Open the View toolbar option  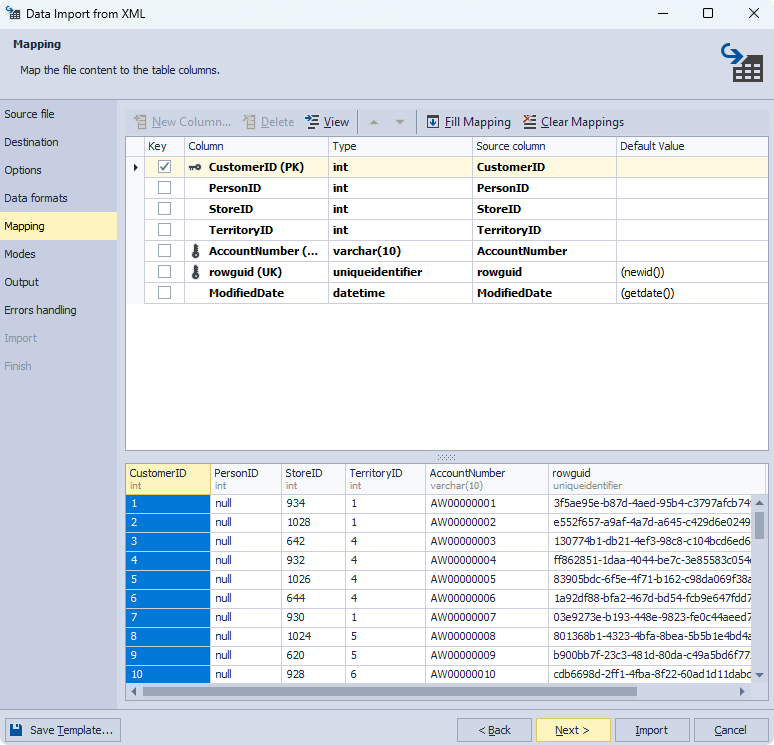click(x=327, y=122)
